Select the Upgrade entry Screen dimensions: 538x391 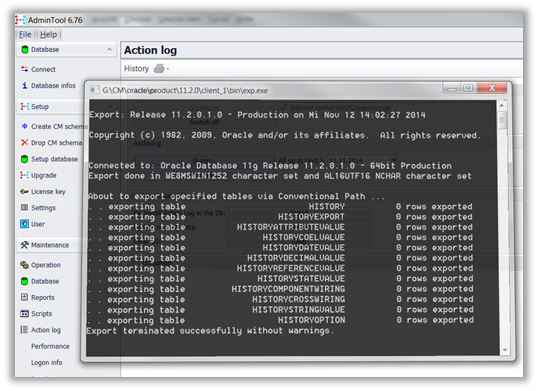point(44,175)
